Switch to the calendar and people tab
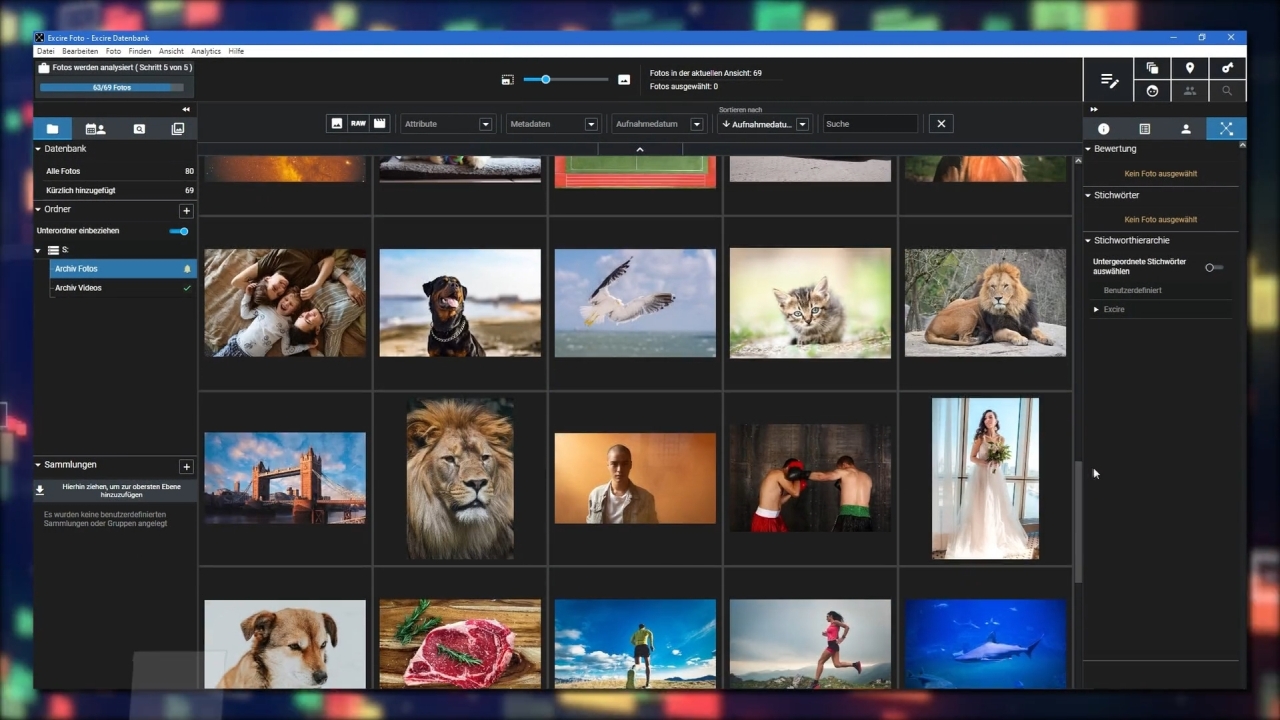The width and height of the screenshot is (1280, 720). [95, 129]
